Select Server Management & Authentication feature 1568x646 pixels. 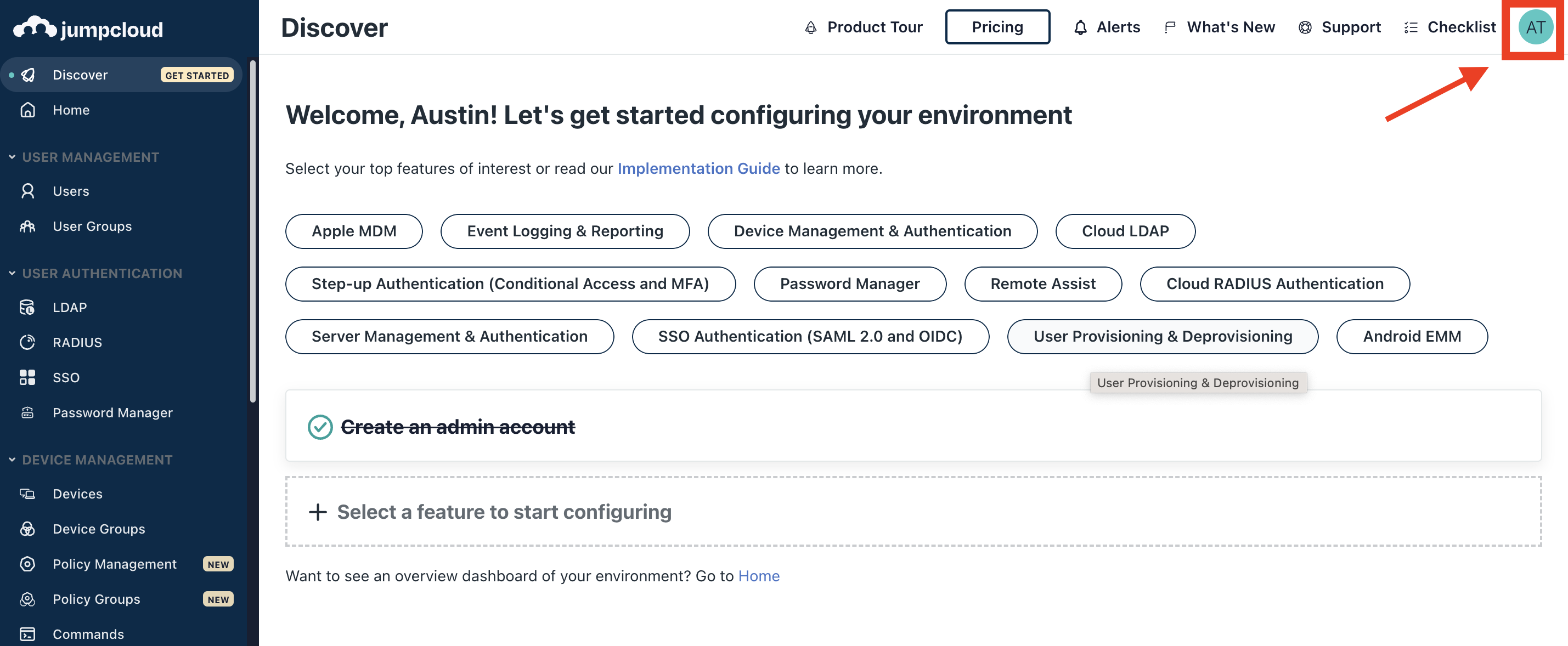449,336
